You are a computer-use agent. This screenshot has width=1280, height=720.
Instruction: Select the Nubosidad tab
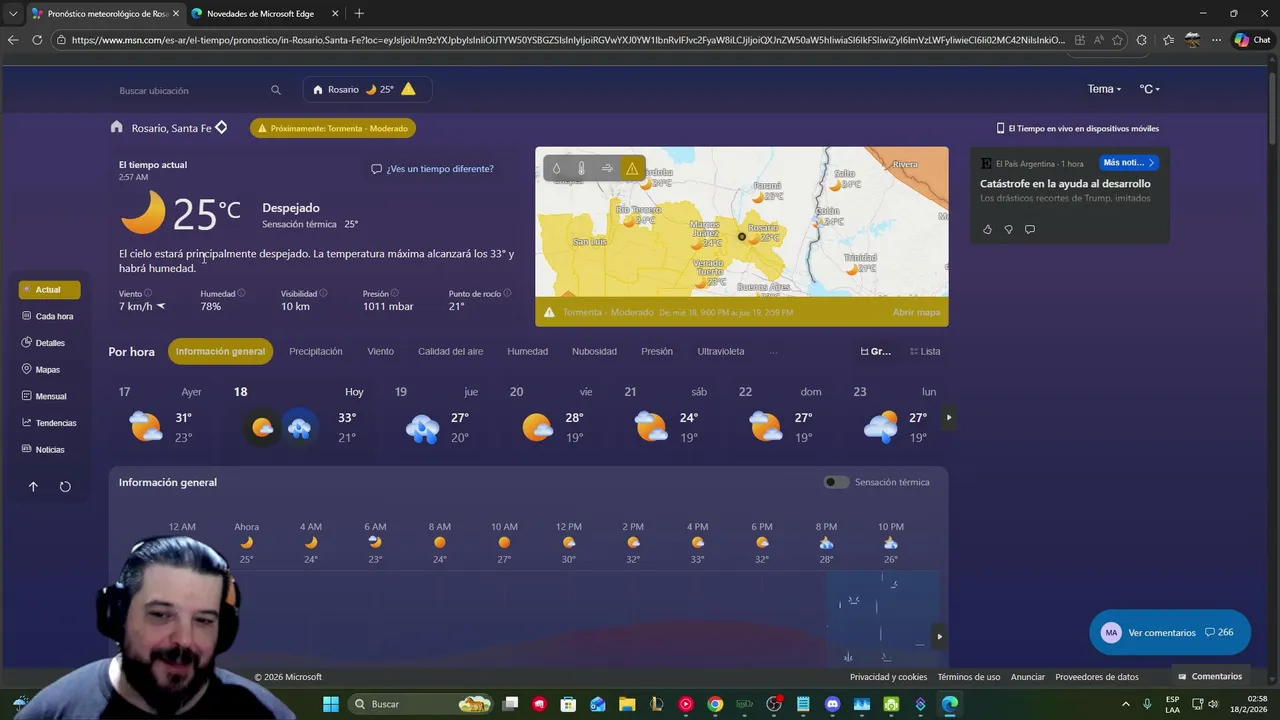click(x=594, y=352)
